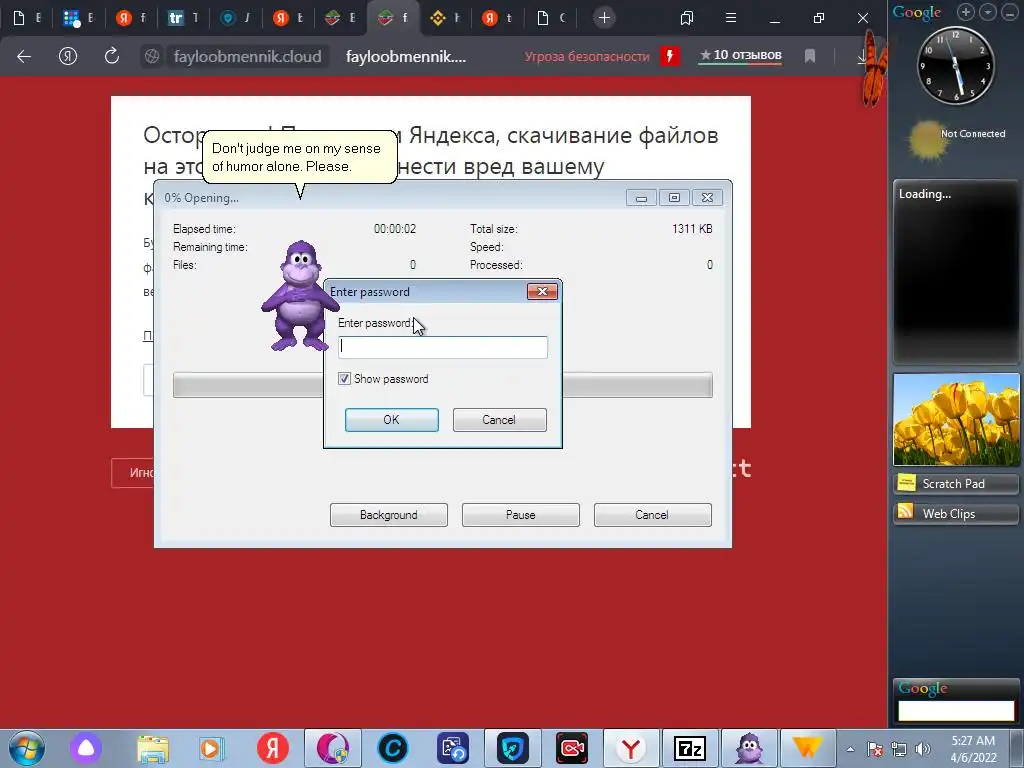This screenshot has height=768, width=1024.
Task: Open a new browser tab with plus
Action: 604,18
